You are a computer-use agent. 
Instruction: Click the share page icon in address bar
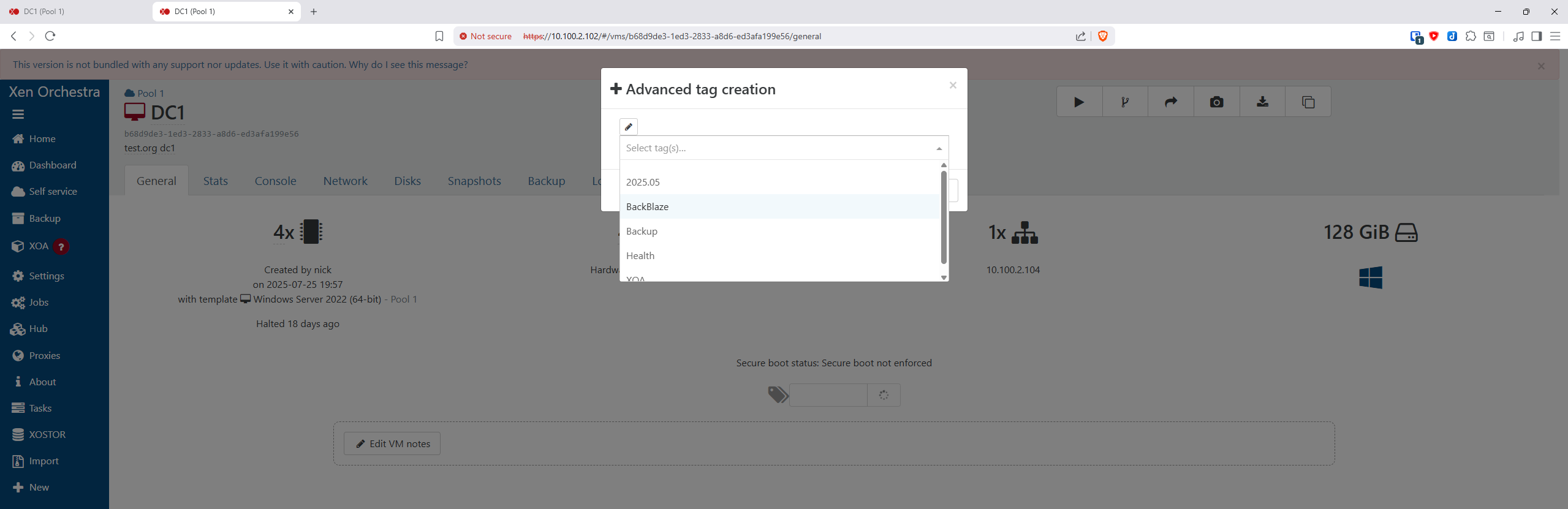point(1081,36)
